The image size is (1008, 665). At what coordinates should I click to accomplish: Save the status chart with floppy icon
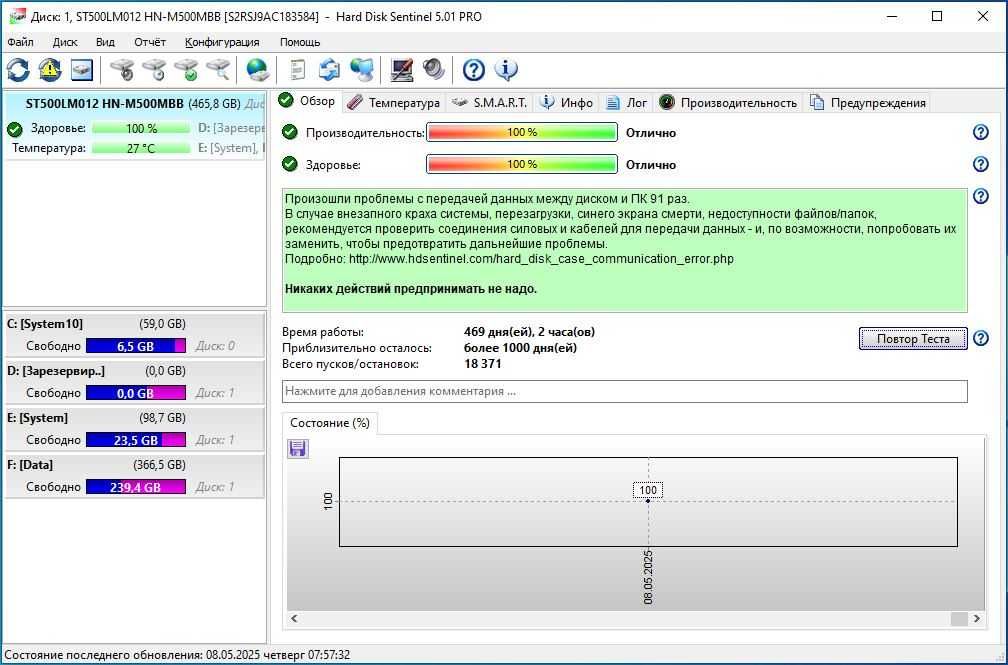(297, 448)
